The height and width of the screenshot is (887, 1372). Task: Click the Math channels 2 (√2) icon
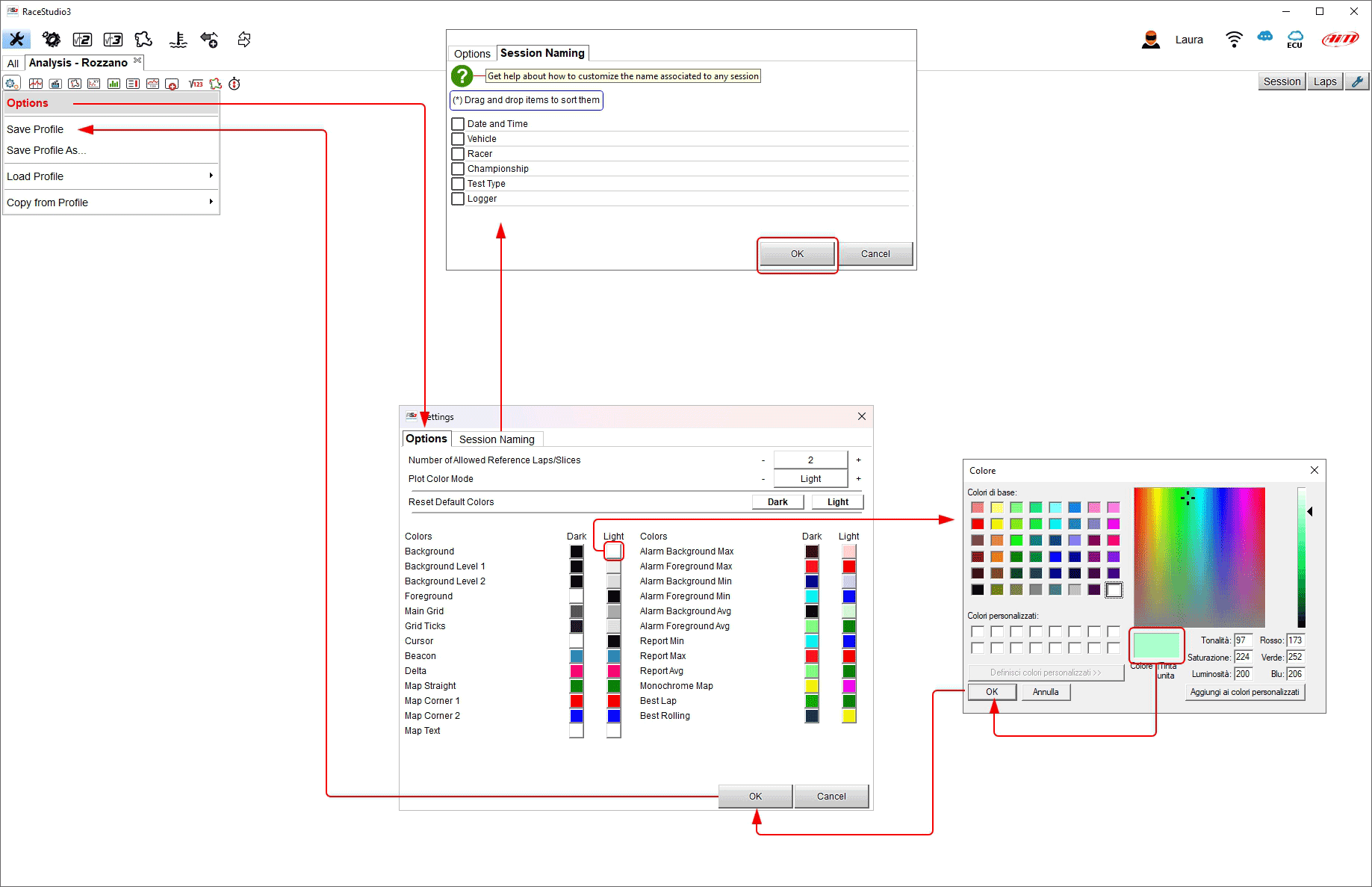(x=82, y=40)
